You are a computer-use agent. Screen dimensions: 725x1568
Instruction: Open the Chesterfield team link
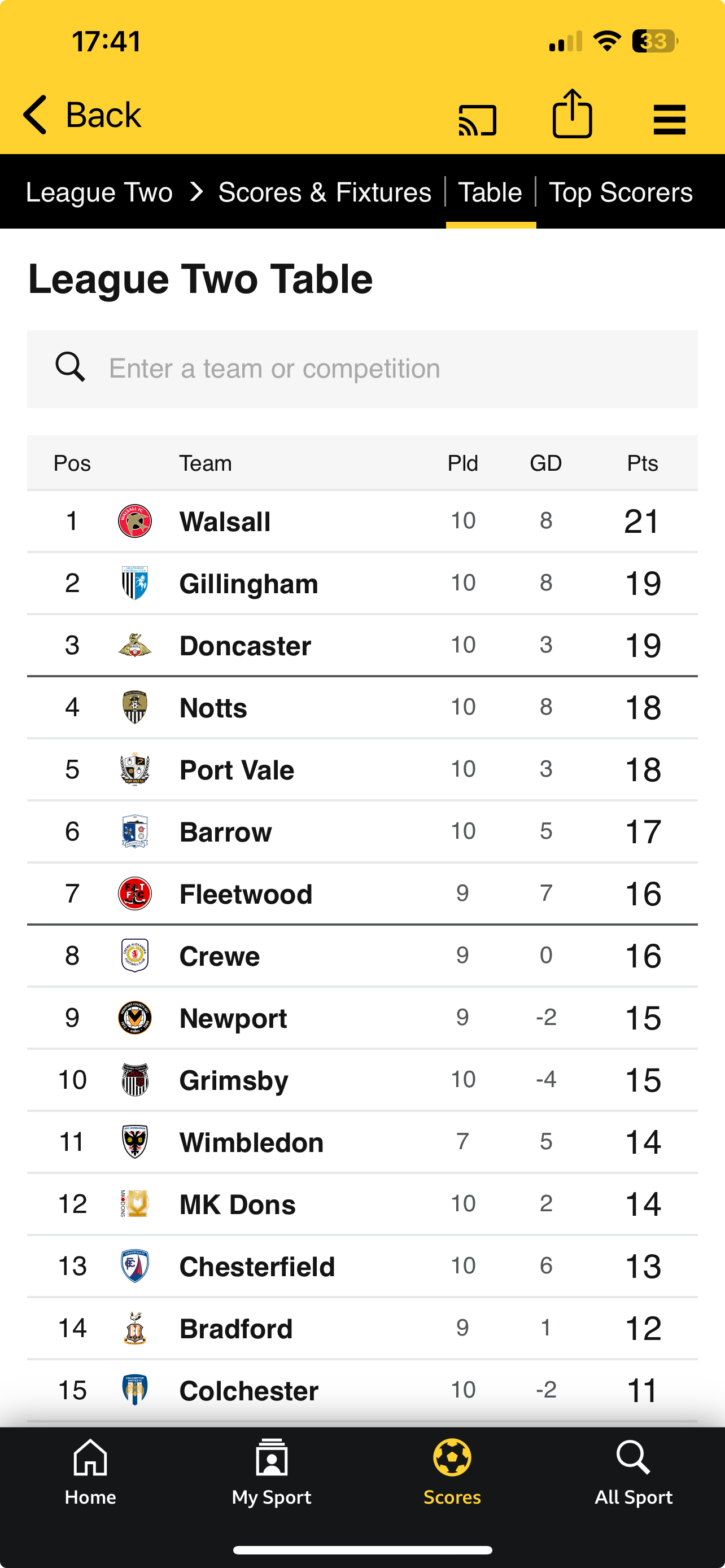coord(257,1267)
